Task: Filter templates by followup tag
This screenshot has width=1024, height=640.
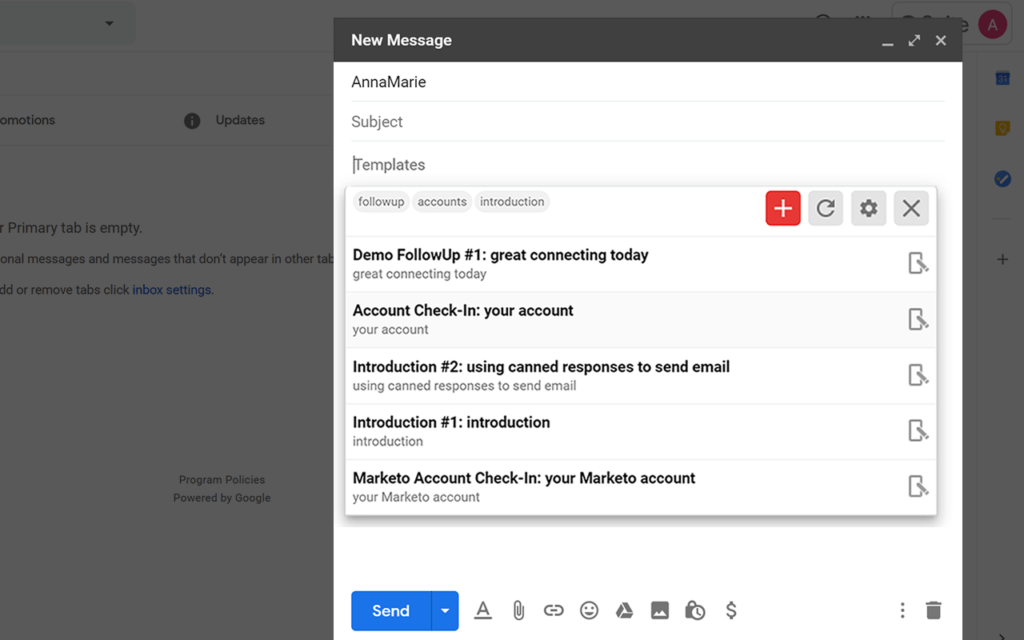Action: coord(381,202)
